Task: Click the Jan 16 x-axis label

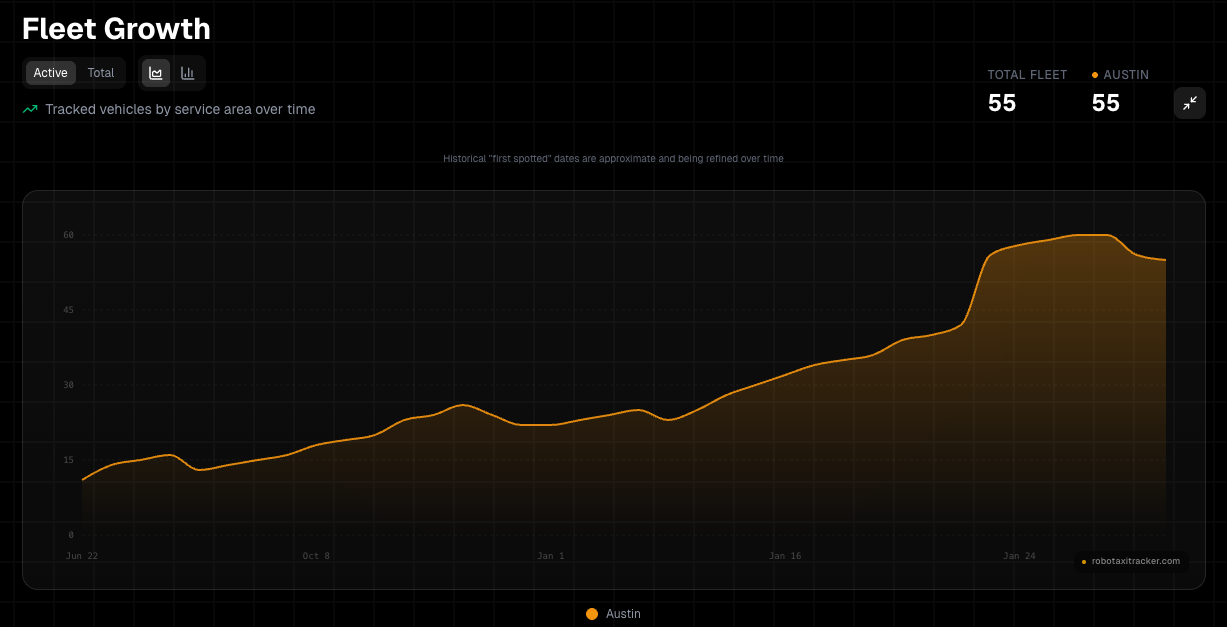Action: pyautogui.click(x=785, y=556)
